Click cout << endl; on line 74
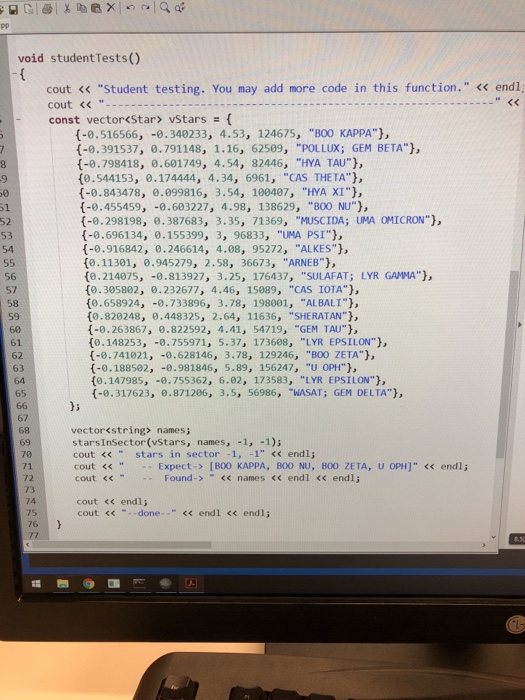The image size is (525, 700). (112, 502)
